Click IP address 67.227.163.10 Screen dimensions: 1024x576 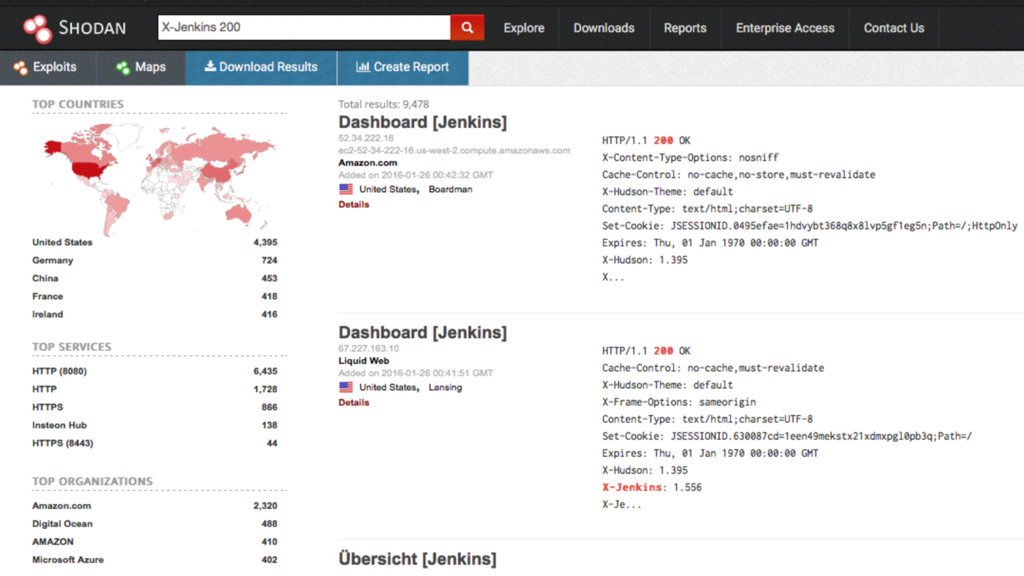368,348
